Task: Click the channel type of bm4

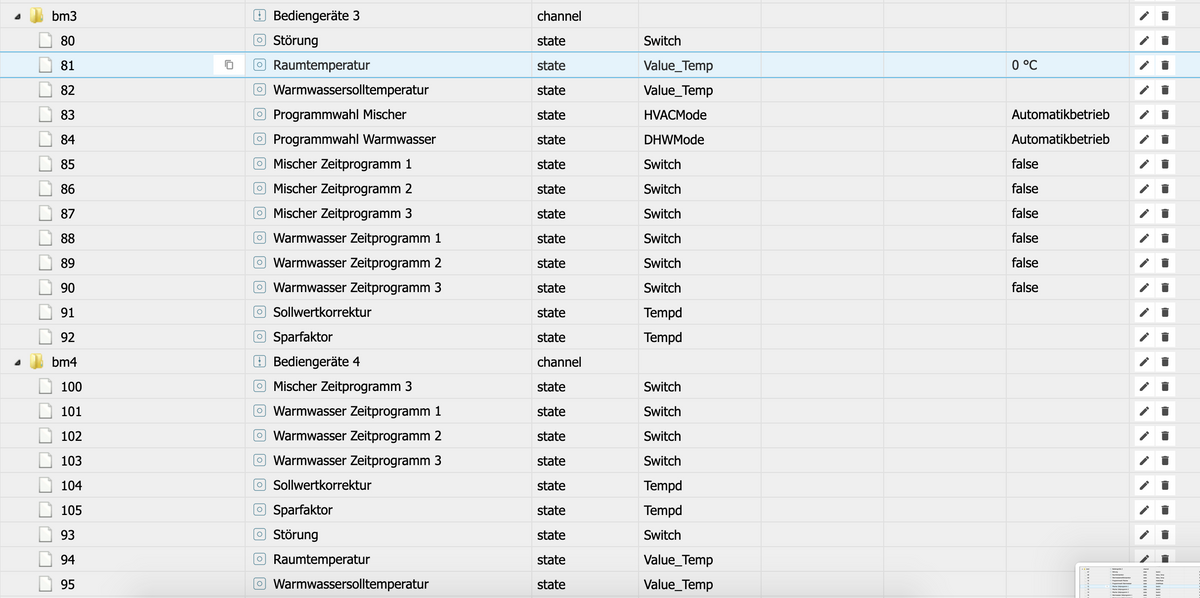Action: pos(559,362)
